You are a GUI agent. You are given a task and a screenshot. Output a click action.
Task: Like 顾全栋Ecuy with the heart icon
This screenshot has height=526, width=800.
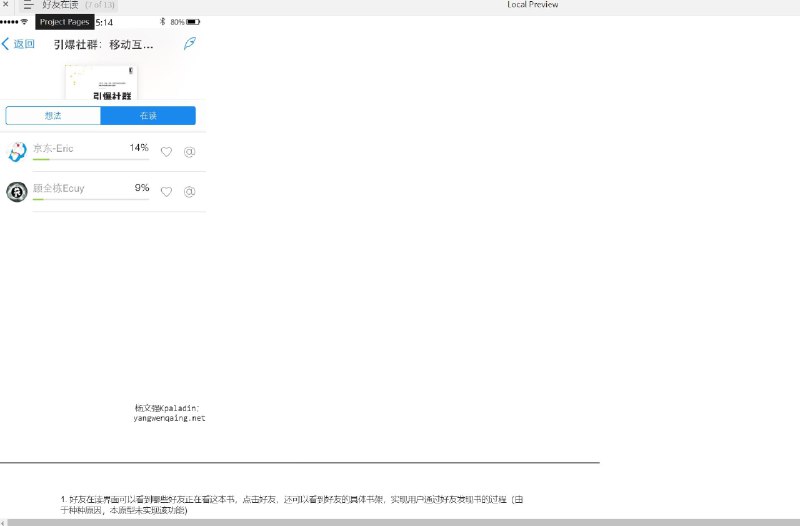point(166,192)
